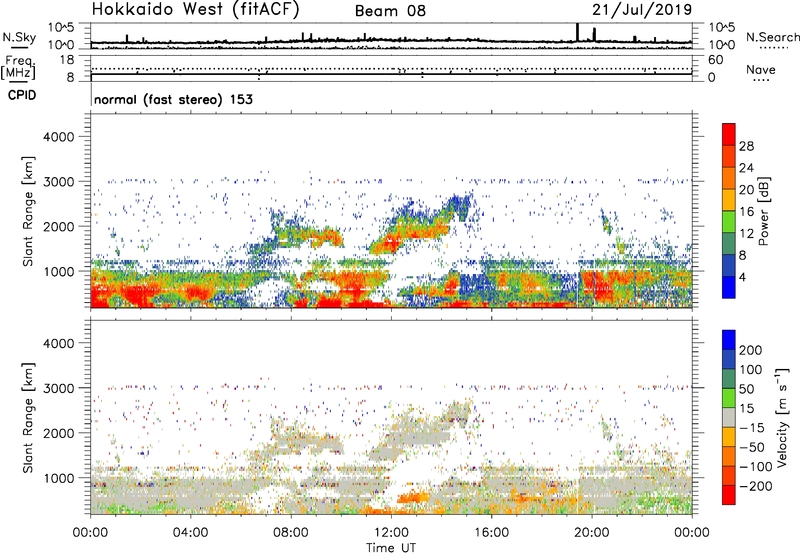
Task: Click the '16:00' time tick label
Action: [x=491, y=533]
